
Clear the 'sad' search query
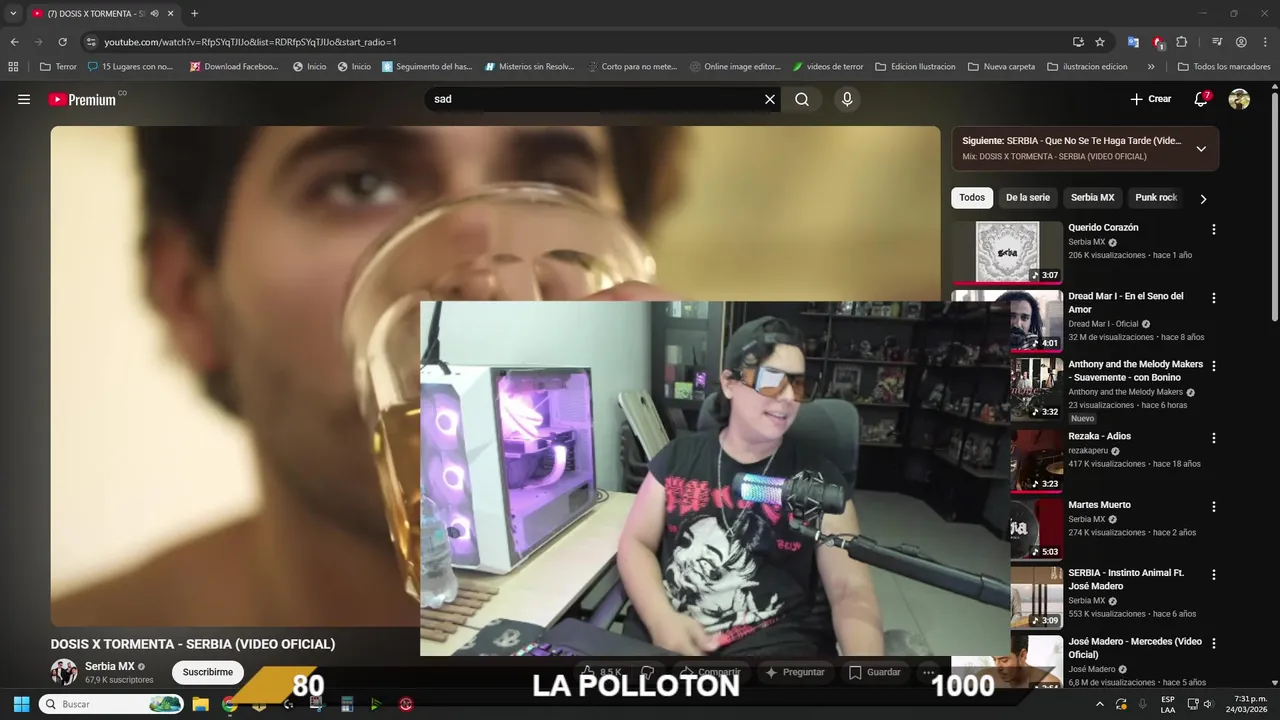(770, 99)
